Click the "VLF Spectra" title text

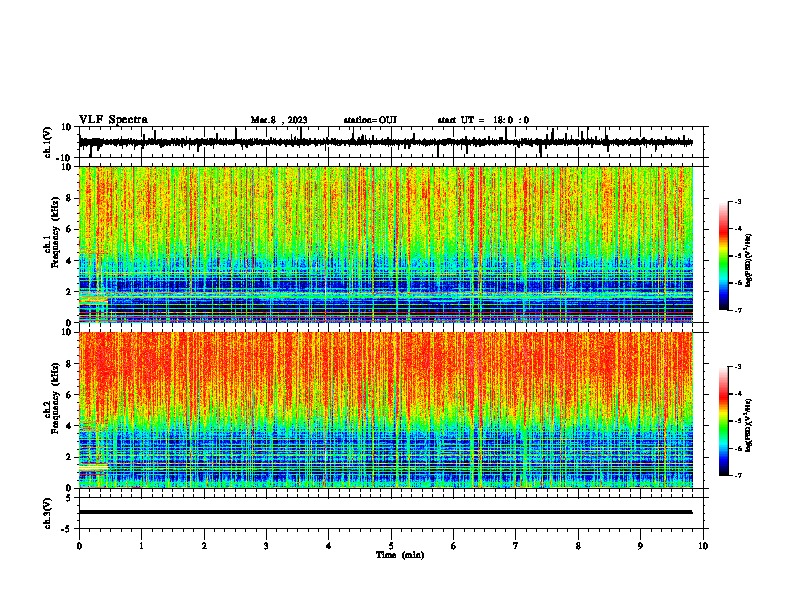pos(113,120)
